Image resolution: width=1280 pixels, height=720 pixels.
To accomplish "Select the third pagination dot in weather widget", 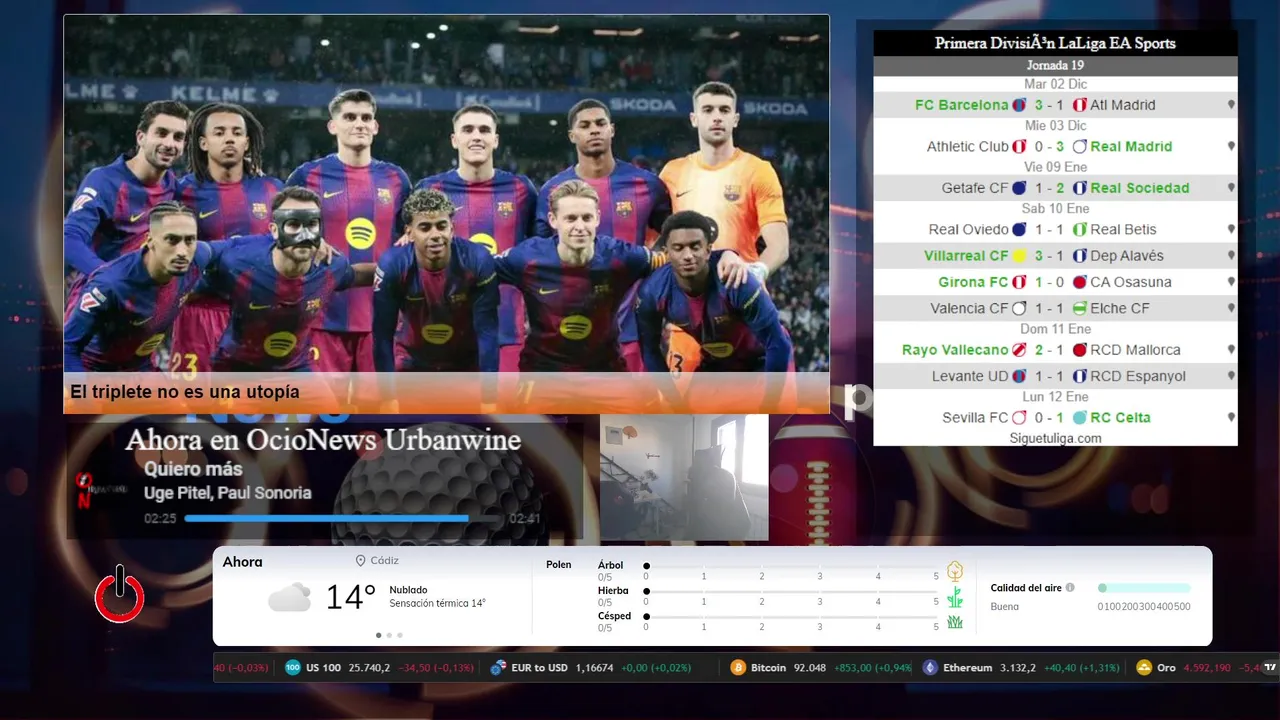I will [400, 635].
